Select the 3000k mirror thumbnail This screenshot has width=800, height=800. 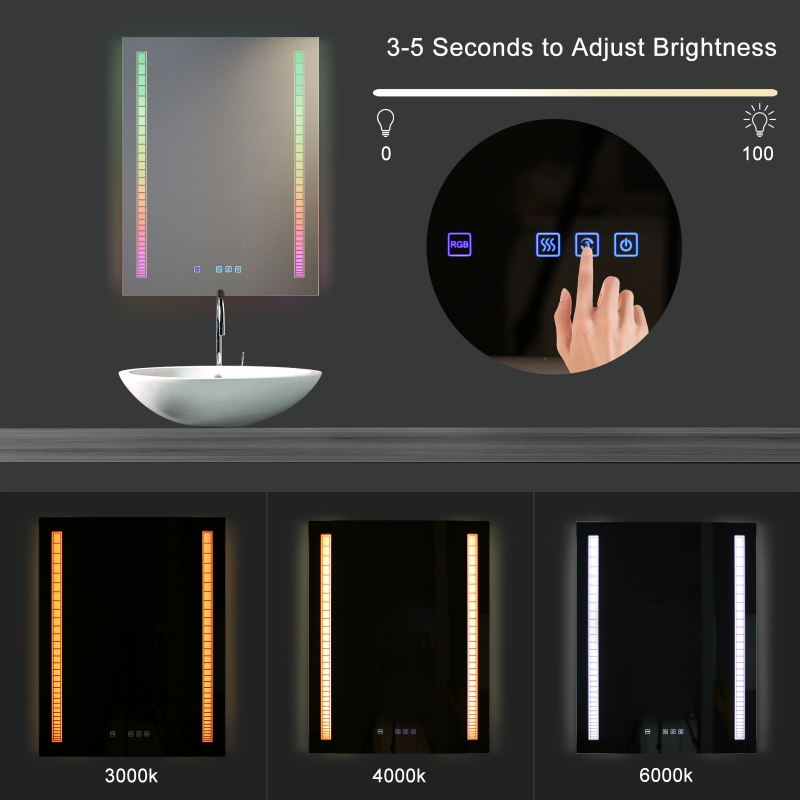coord(132,636)
